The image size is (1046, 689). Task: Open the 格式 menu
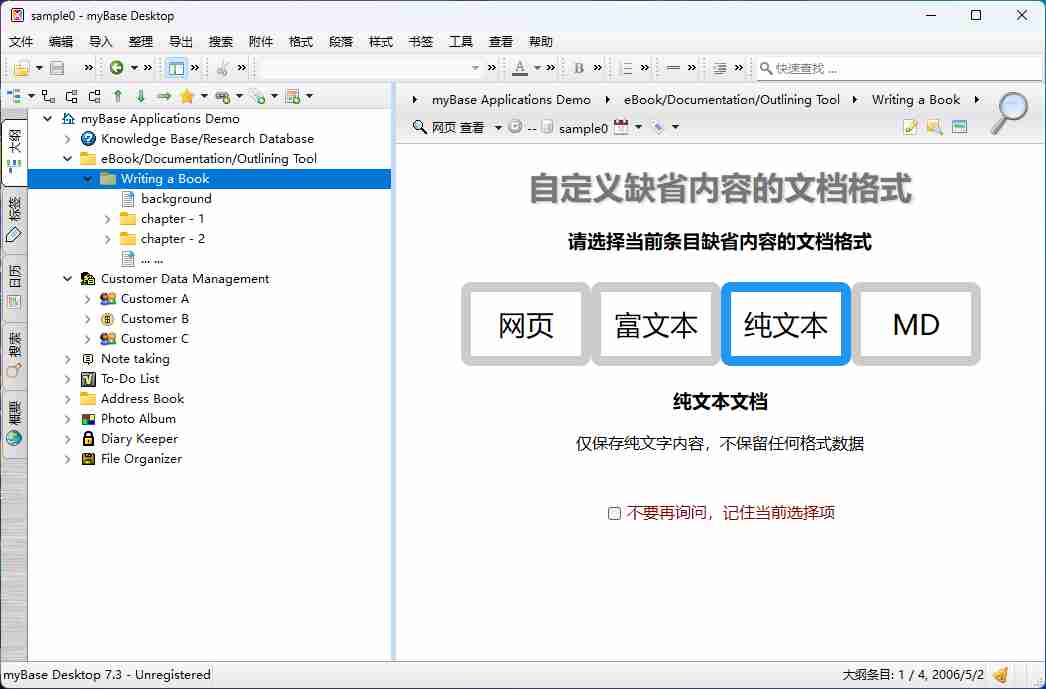pyautogui.click(x=301, y=41)
